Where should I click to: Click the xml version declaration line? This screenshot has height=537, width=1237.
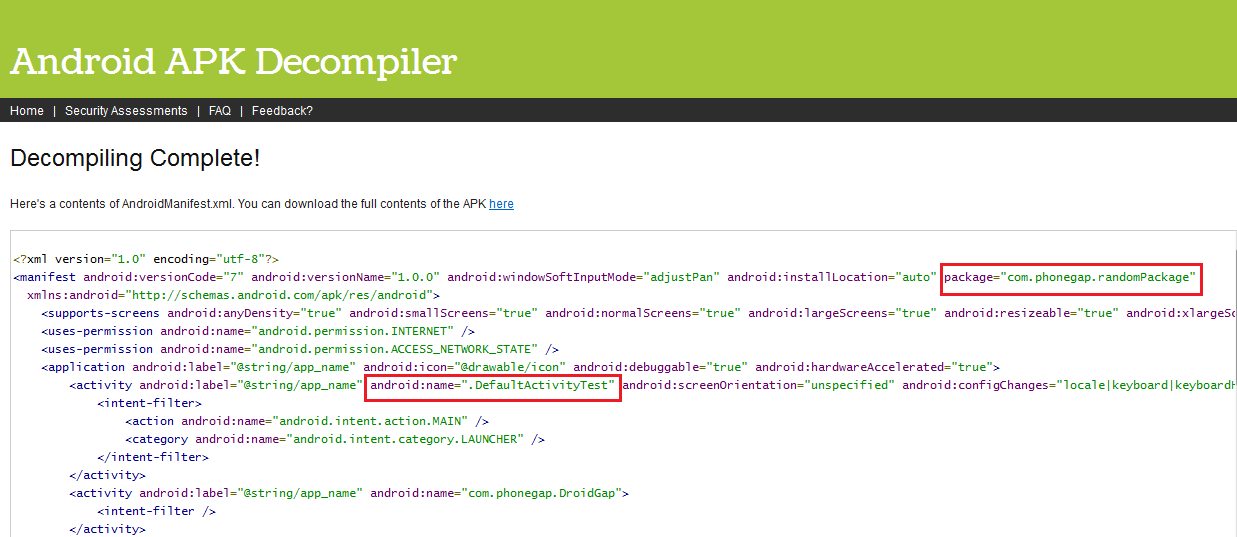(146, 259)
